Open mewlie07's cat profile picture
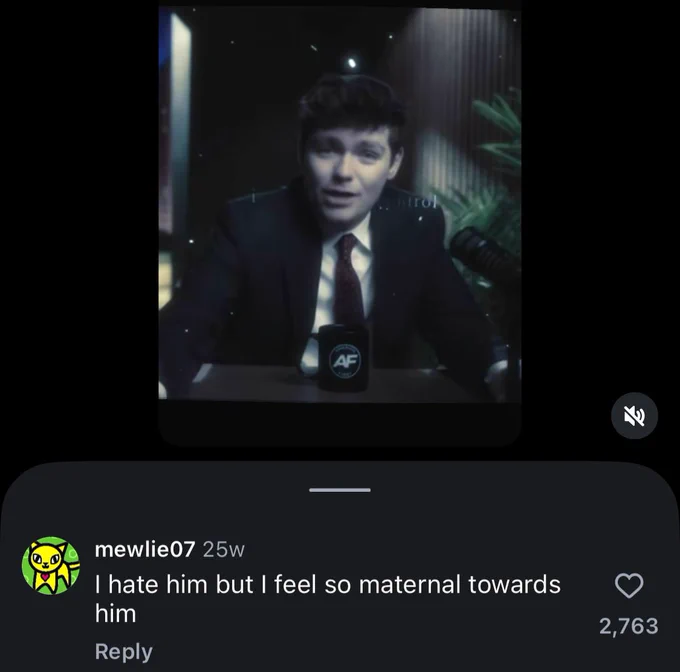680x672 pixels. (51, 565)
